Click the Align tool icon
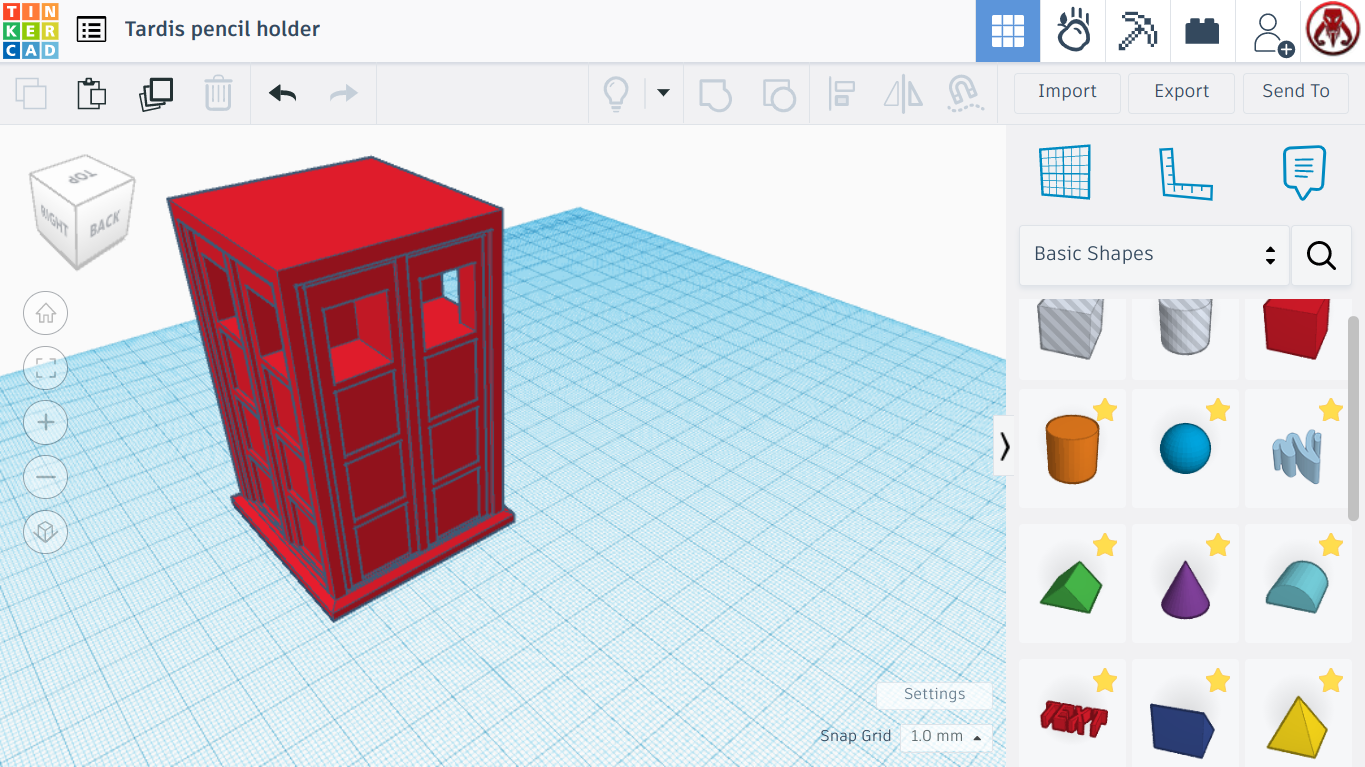 pos(841,94)
